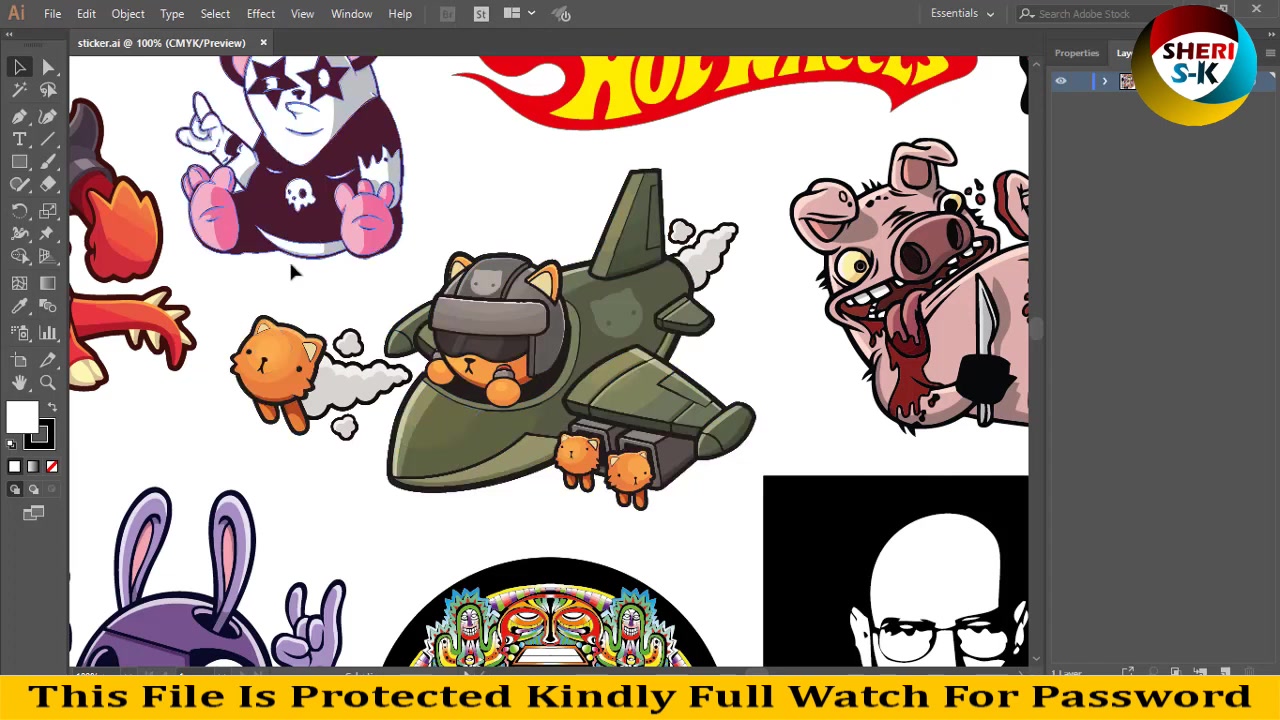Click the white Fill color box

coord(20,416)
